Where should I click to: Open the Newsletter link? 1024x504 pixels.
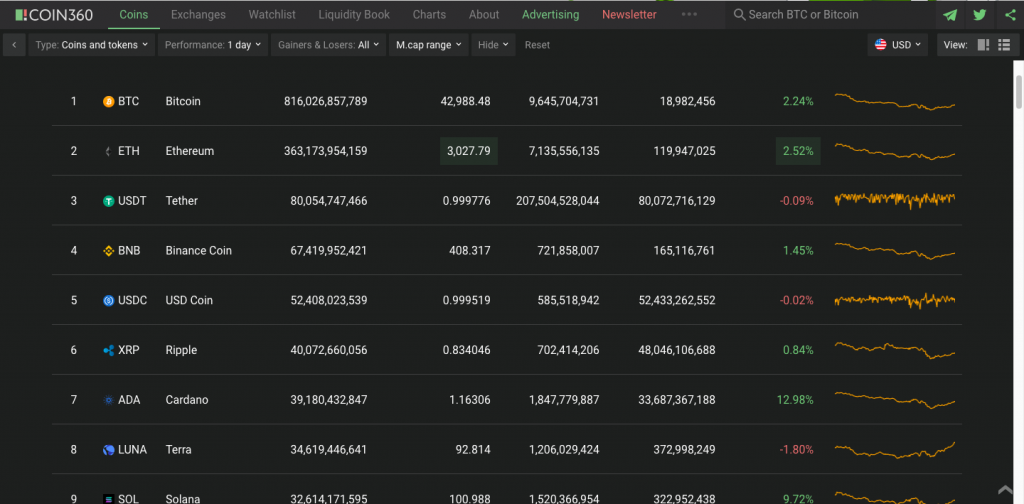(x=630, y=14)
